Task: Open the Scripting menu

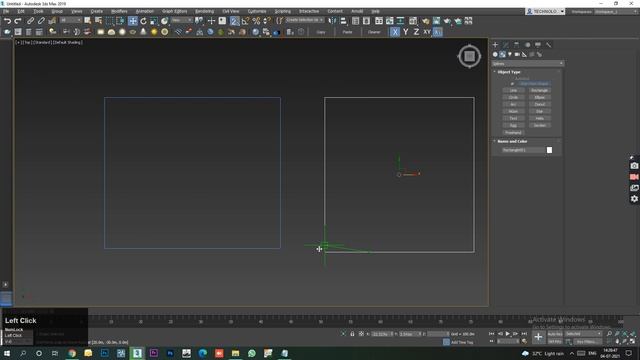Action: pyautogui.click(x=282, y=11)
